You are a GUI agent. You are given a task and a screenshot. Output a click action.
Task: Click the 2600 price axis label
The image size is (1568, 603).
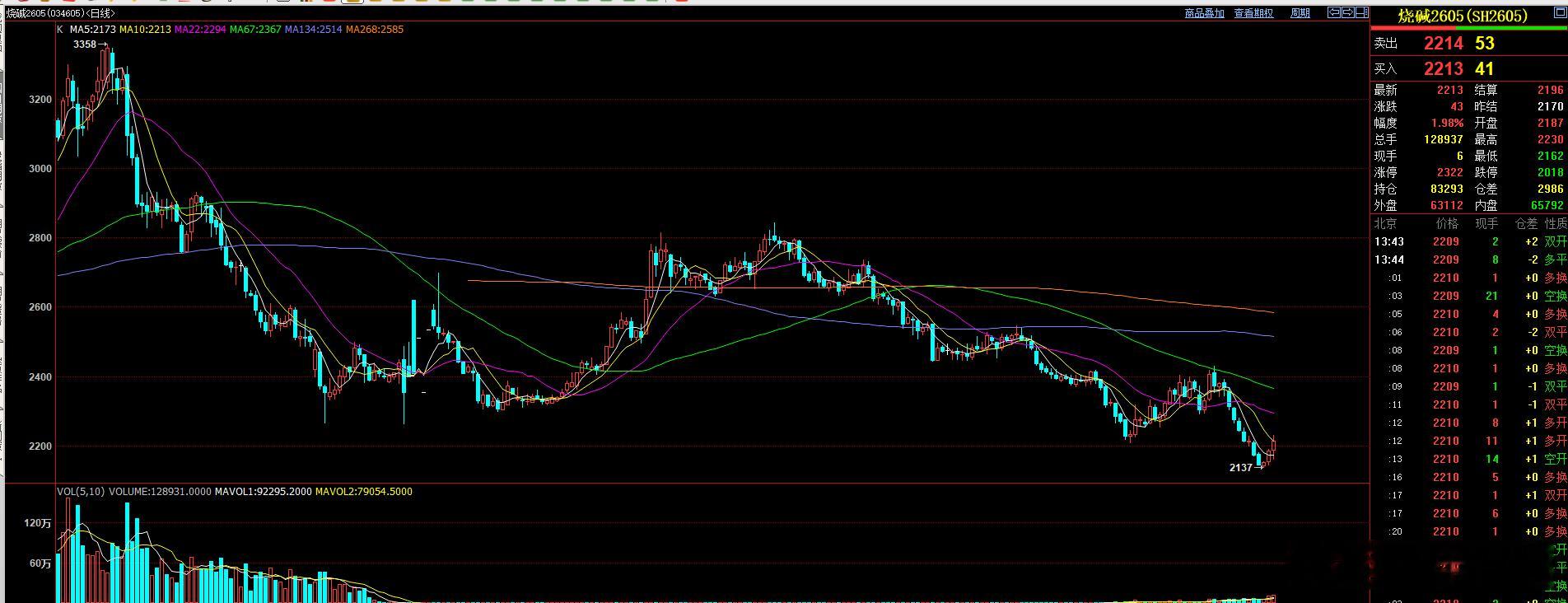tap(40, 307)
